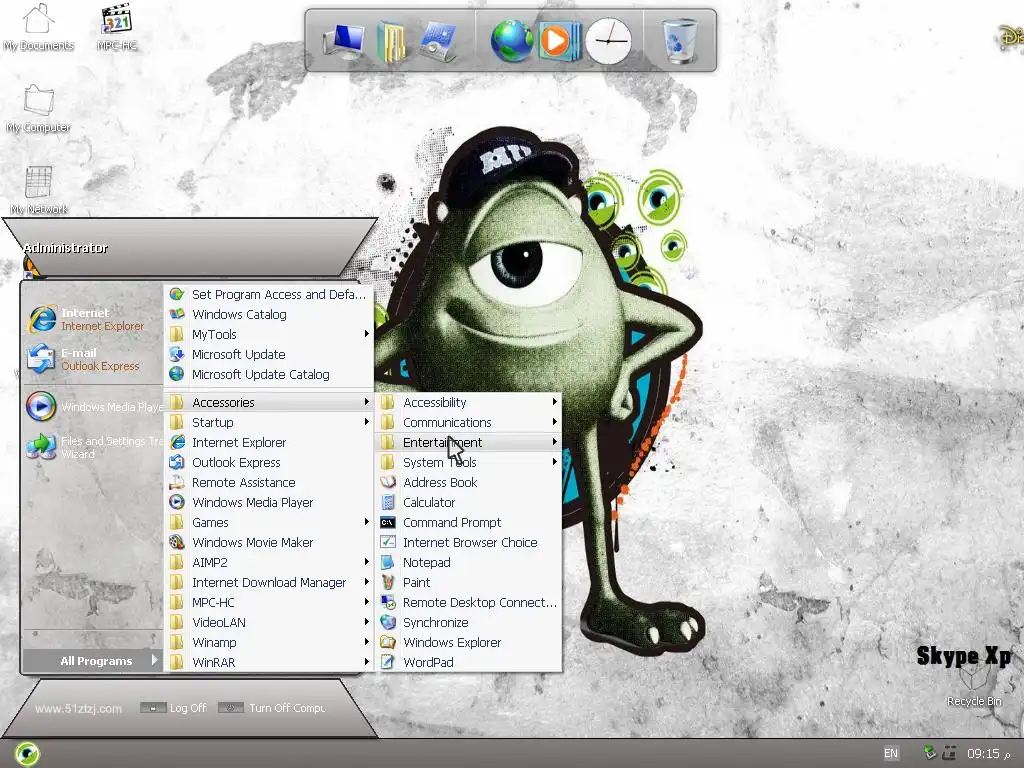The image size is (1024, 768).
Task: Click the computer monitor icon in the dock
Action: 344,42
